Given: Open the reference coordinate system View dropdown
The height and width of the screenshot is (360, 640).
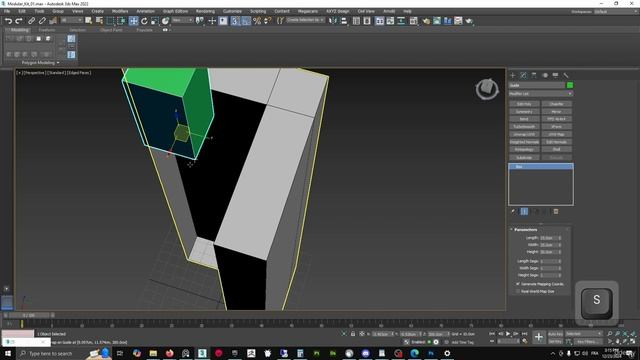Looking at the screenshot, I should tap(182, 20).
